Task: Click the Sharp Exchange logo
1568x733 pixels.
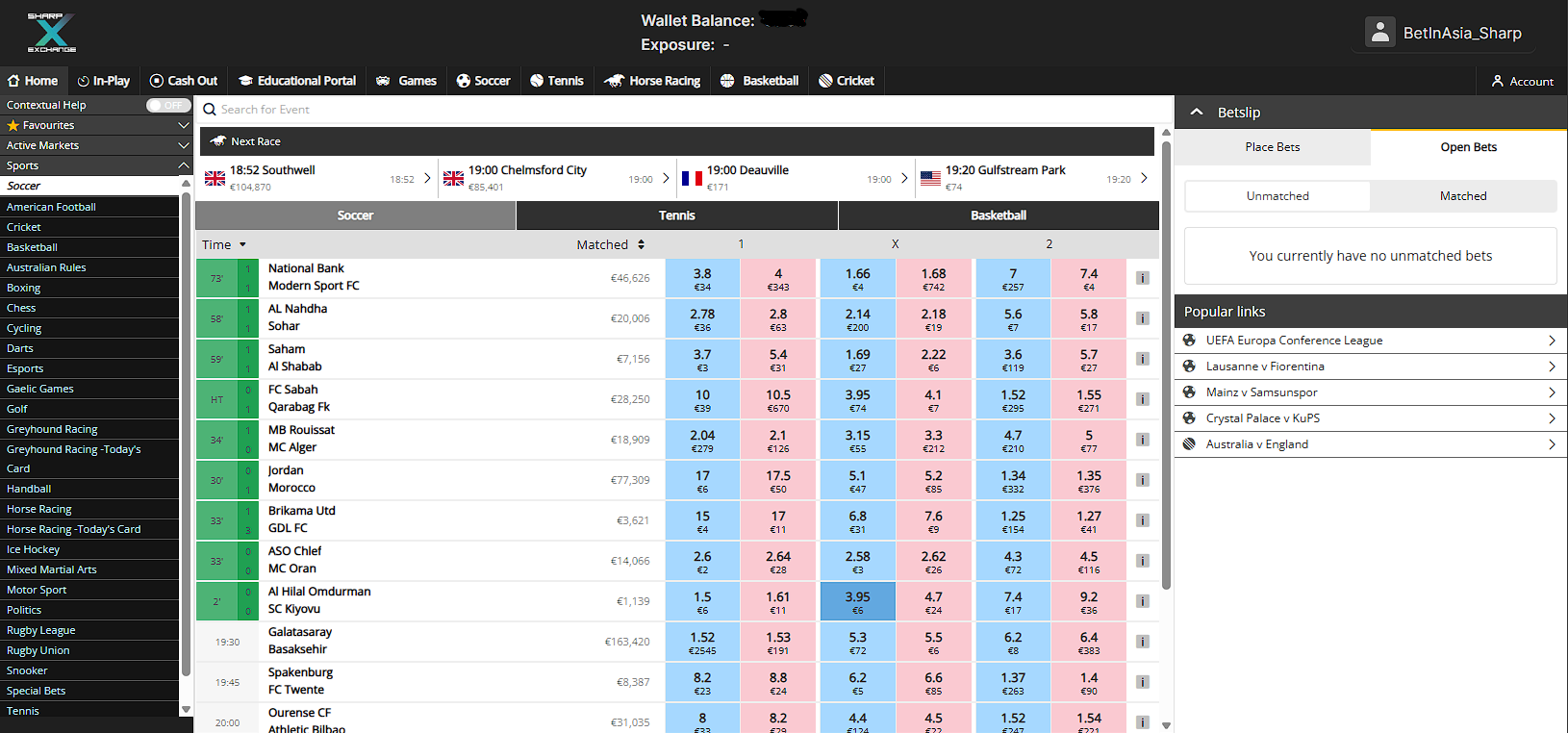Action: (x=51, y=33)
